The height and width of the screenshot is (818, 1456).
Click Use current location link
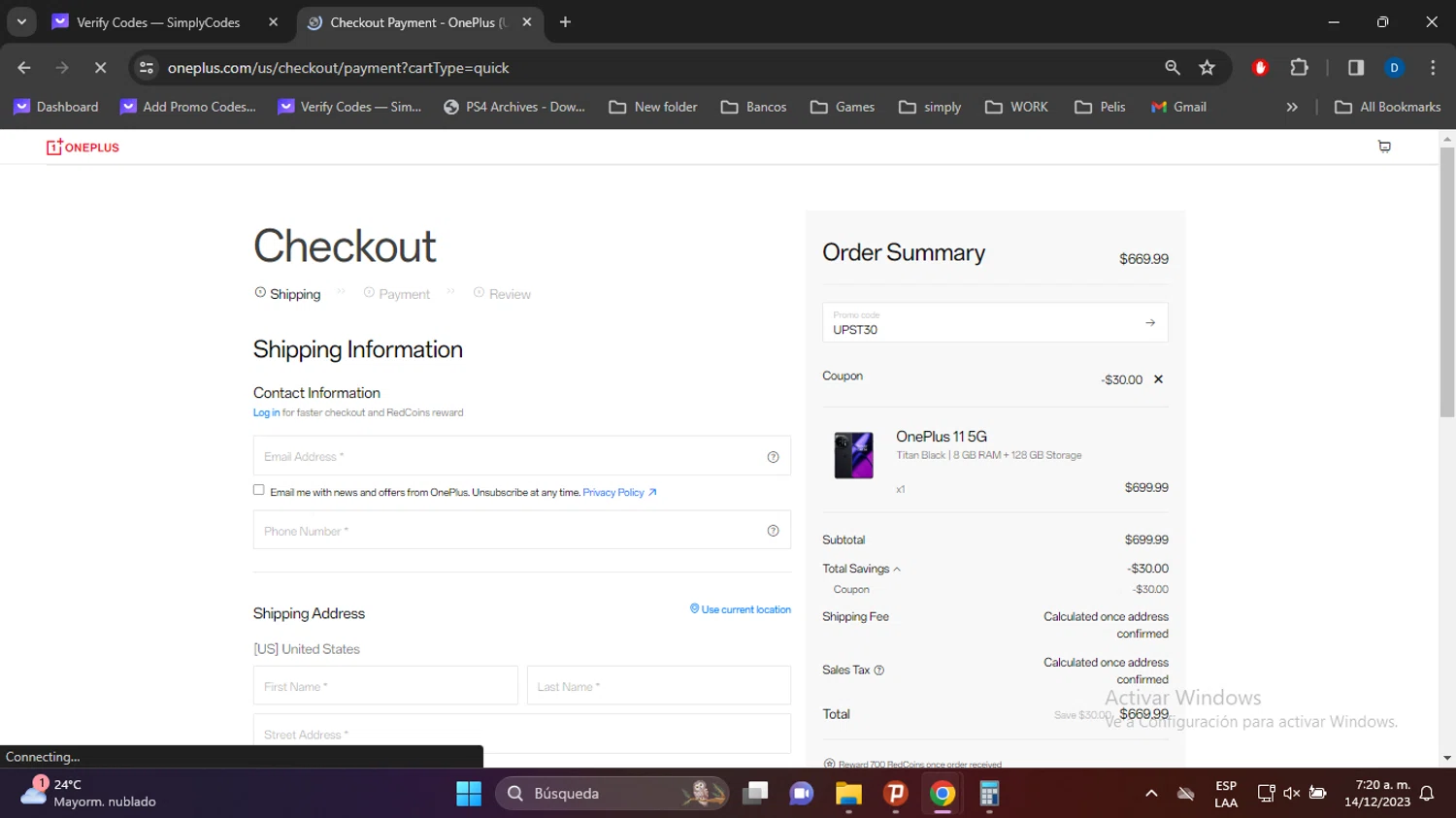pyautogui.click(x=741, y=609)
